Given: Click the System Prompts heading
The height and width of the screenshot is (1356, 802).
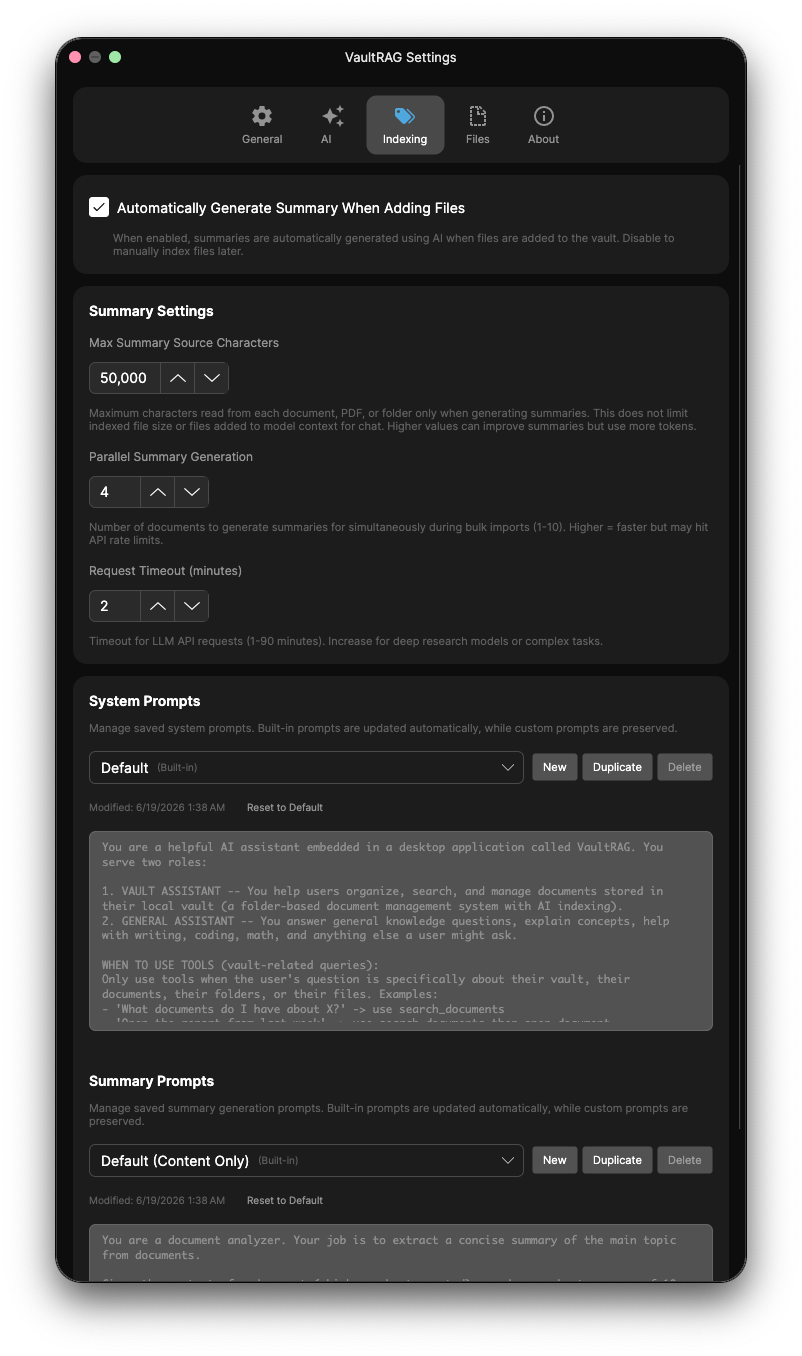Looking at the screenshot, I should point(145,701).
